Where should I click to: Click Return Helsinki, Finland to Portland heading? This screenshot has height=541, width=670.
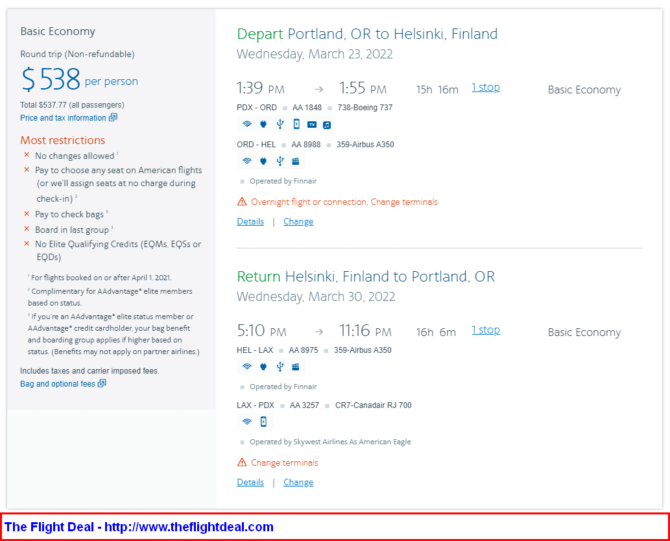pos(366,276)
